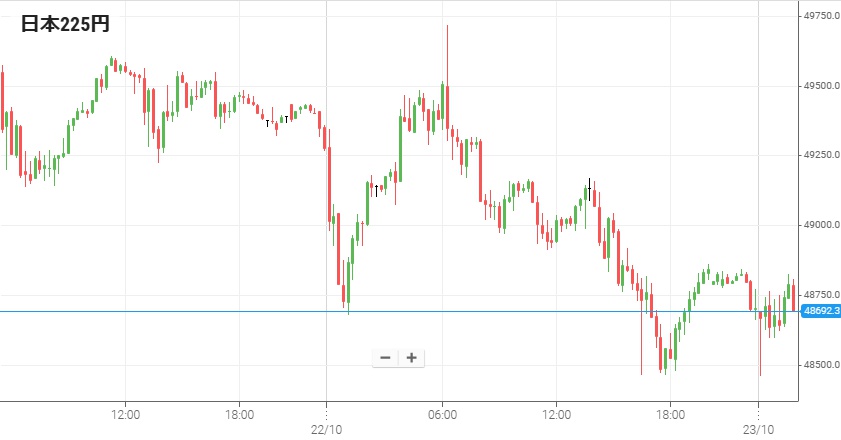Select the 06:00 time axis label
The width and height of the screenshot is (841, 440).
[x=442, y=414]
